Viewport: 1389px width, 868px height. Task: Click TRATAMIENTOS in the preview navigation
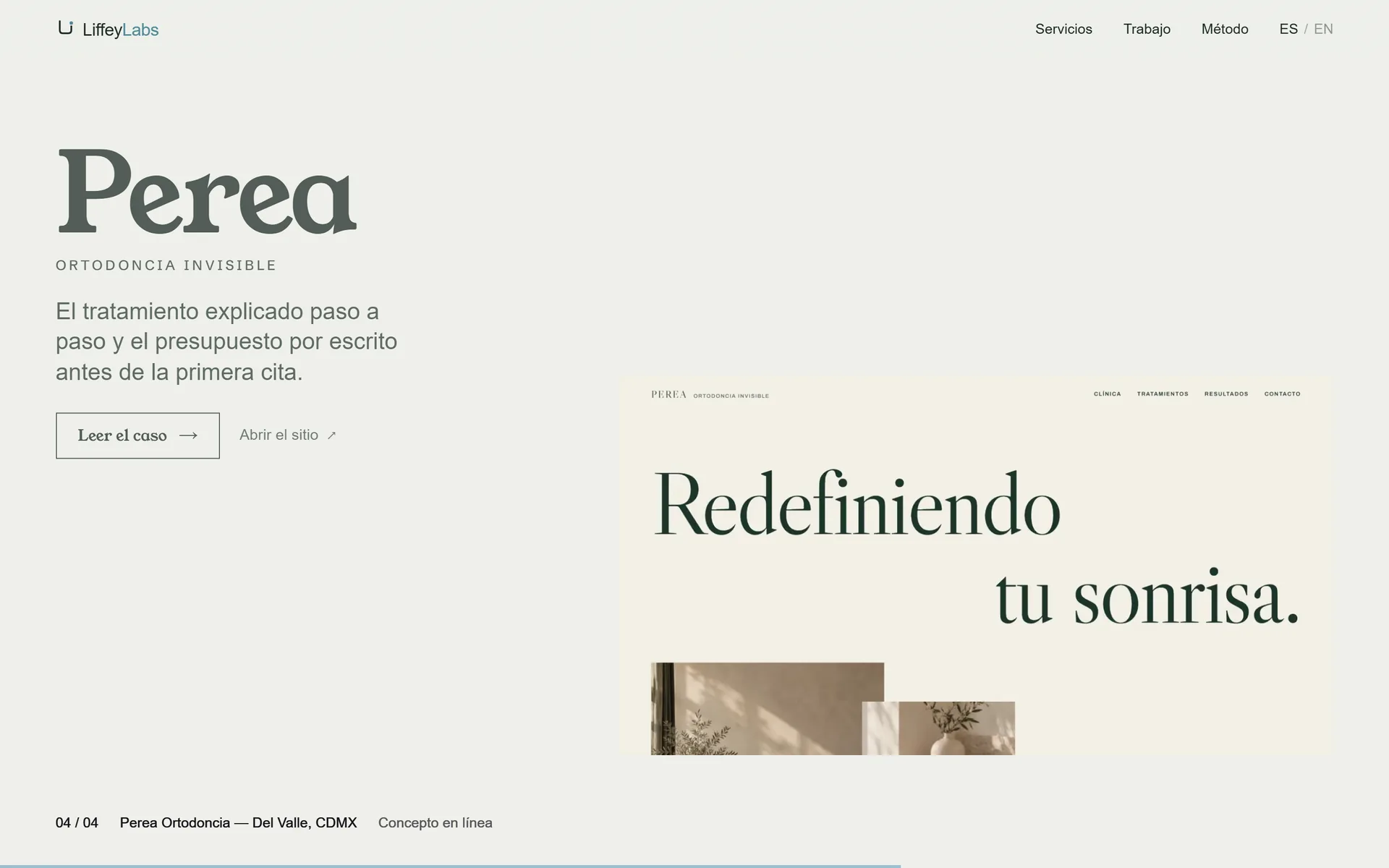click(x=1163, y=394)
